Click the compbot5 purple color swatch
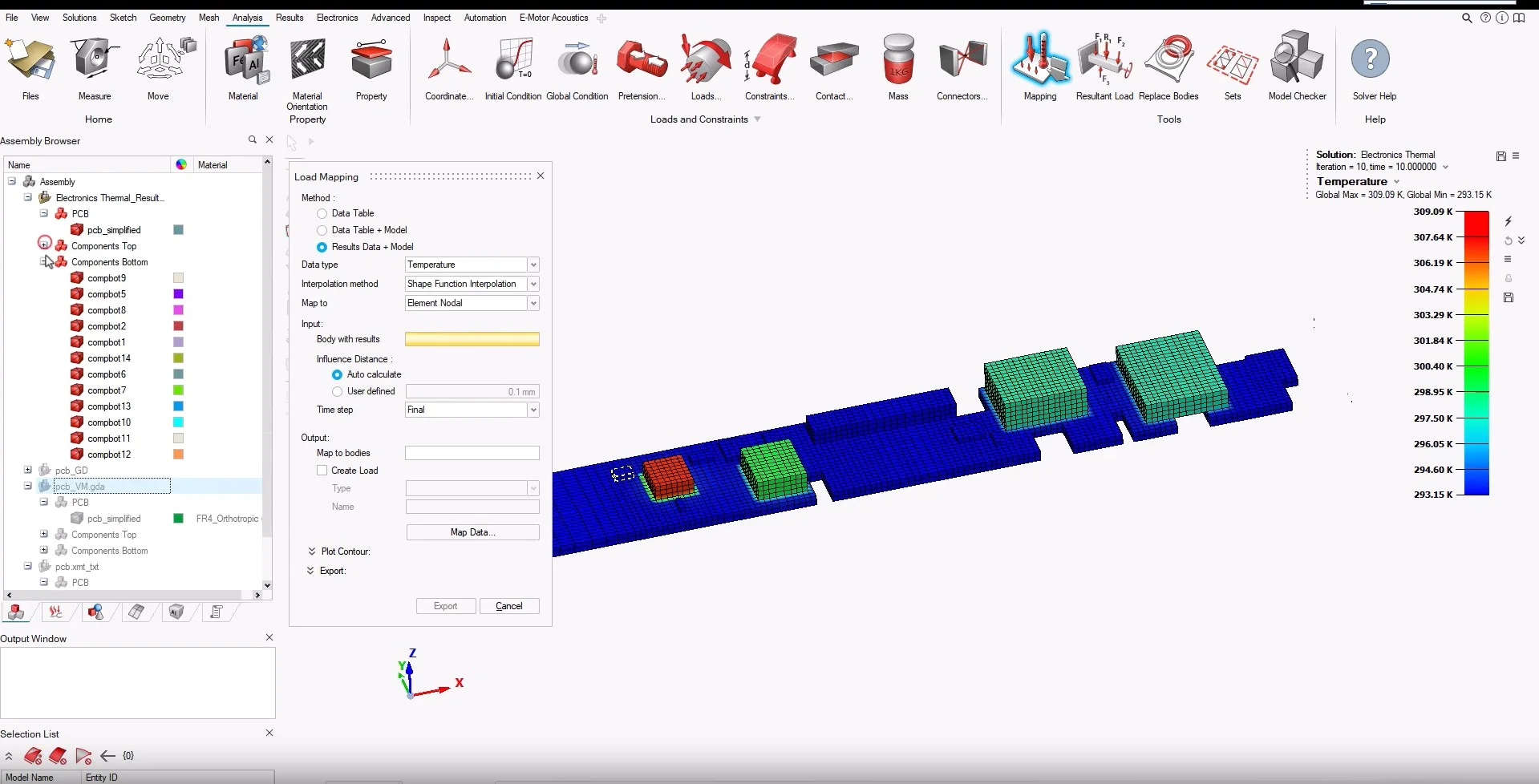 pos(178,294)
